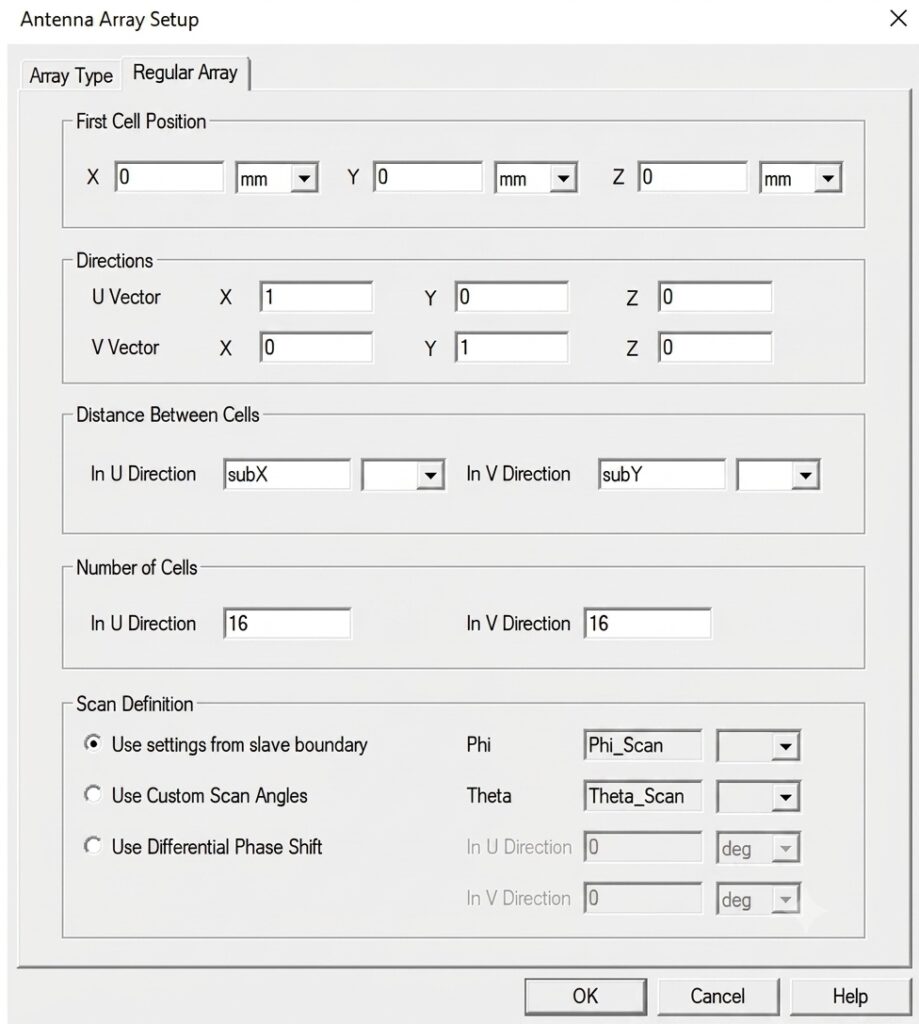Select Use Custom Scan Angles option
This screenshot has width=919, height=1024.
[x=196, y=795]
